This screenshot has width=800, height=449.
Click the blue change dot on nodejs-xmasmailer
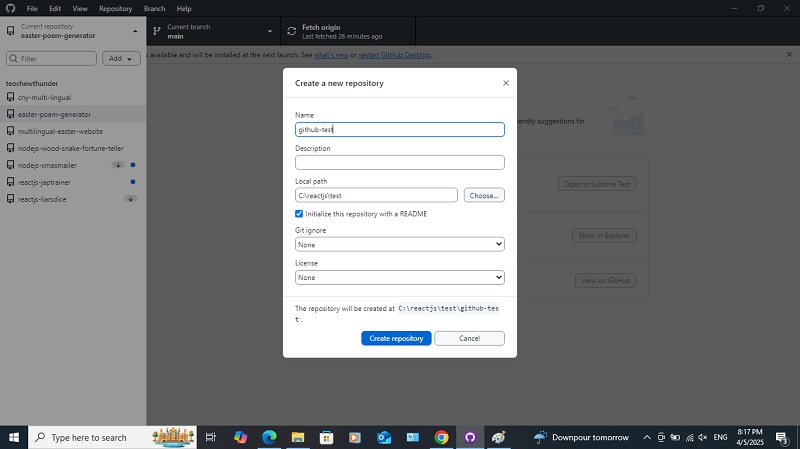pos(133,165)
